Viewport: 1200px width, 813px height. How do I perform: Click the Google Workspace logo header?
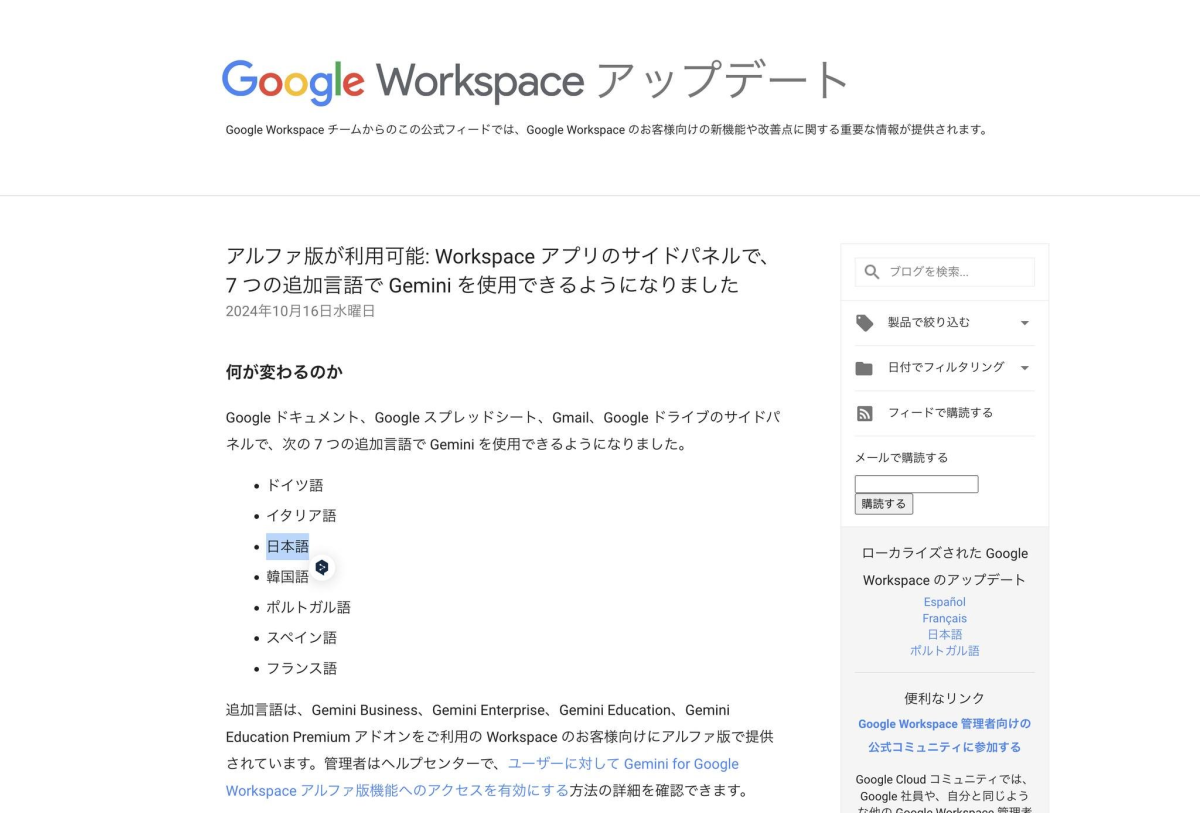[535, 82]
